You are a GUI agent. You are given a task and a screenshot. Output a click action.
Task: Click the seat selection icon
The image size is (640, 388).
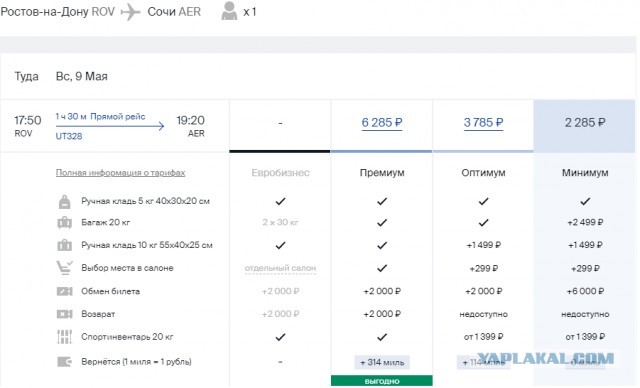tap(64, 268)
